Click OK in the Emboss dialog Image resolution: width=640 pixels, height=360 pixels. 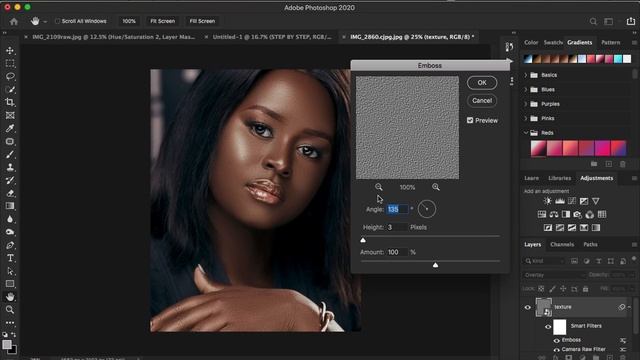pyautogui.click(x=482, y=83)
